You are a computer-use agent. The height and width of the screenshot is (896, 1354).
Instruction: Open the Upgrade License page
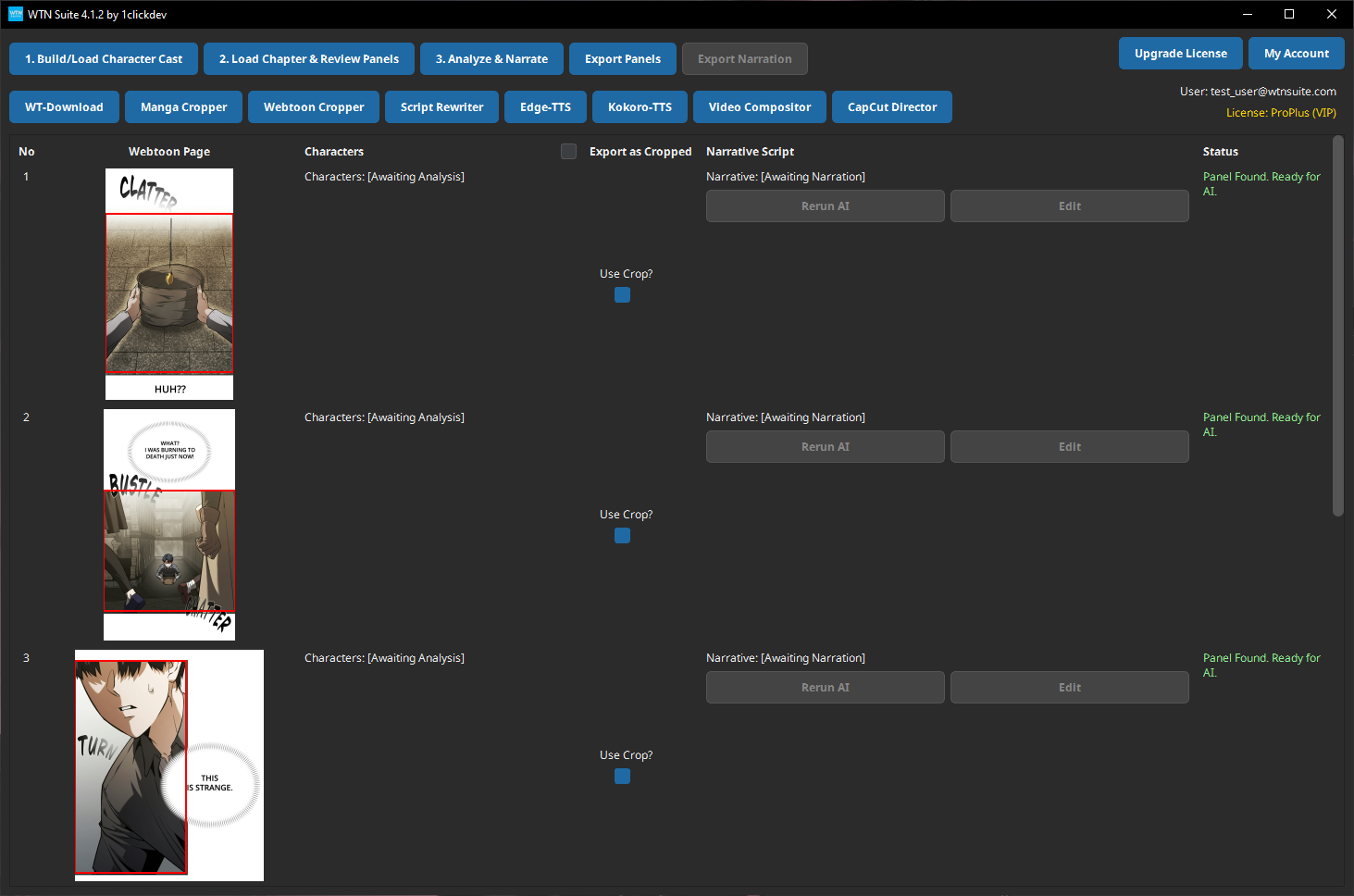pyautogui.click(x=1180, y=53)
